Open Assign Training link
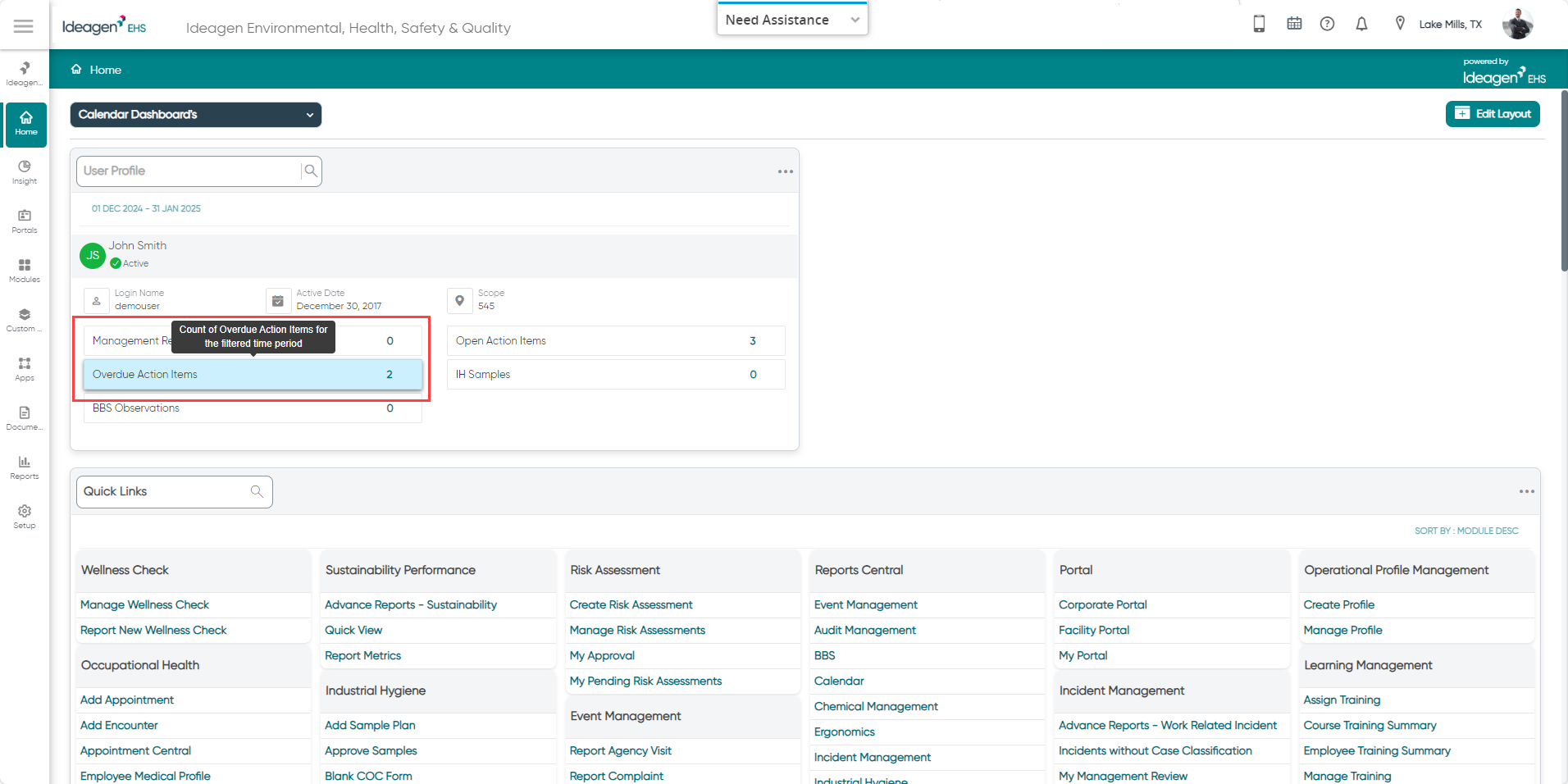This screenshot has height=784, width=1568. coord(1342,700)
